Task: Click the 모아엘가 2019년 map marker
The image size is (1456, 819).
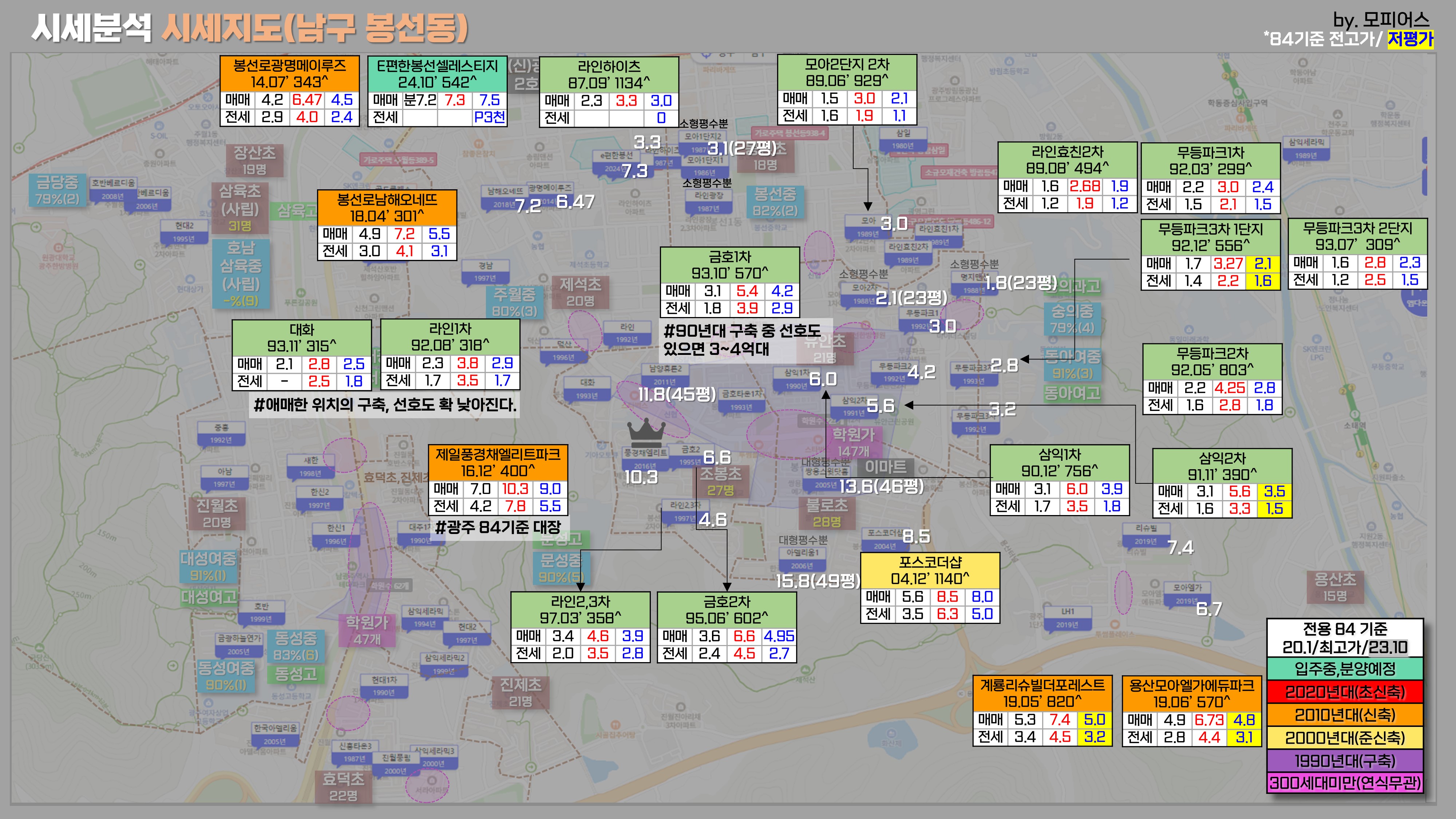Action: click(1187, 593)
